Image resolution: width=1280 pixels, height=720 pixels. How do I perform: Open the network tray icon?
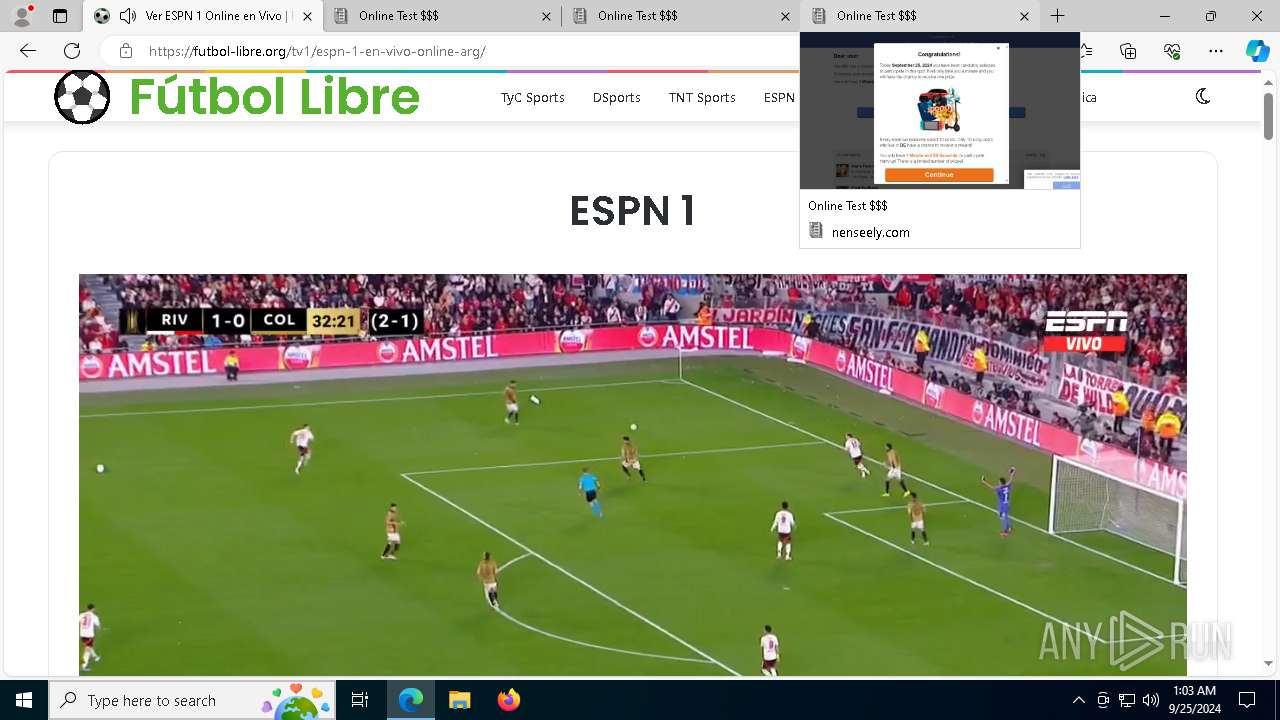[1127, 700]
